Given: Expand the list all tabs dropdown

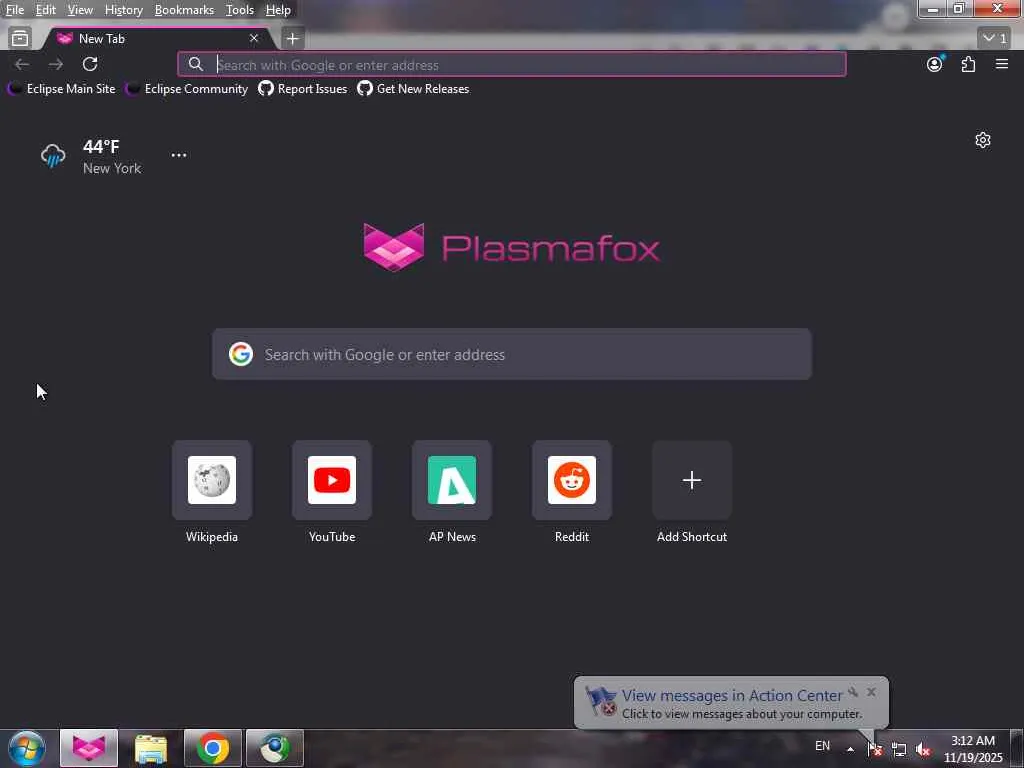Looking at the screenshot, I should pos(995,39).
